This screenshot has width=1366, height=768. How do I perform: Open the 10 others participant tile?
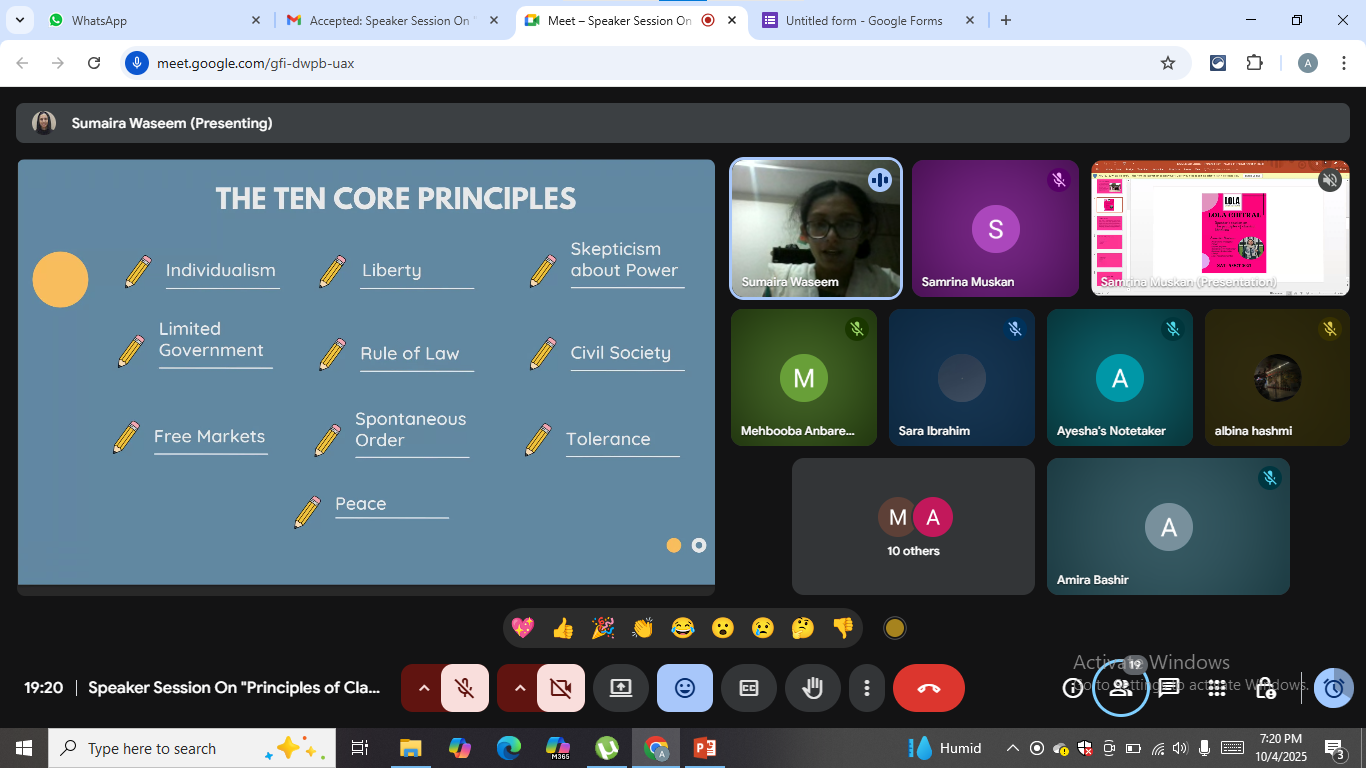click(913, 527)
